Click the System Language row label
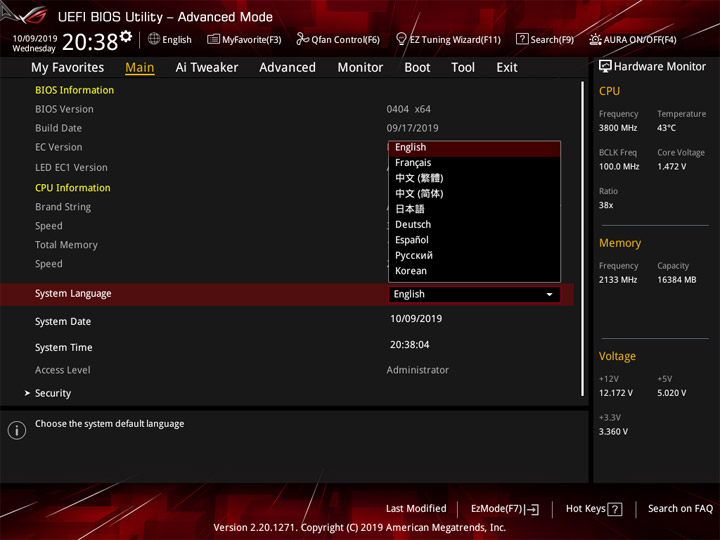The height and width of the screenshot is (540, 720). (73, 293)
